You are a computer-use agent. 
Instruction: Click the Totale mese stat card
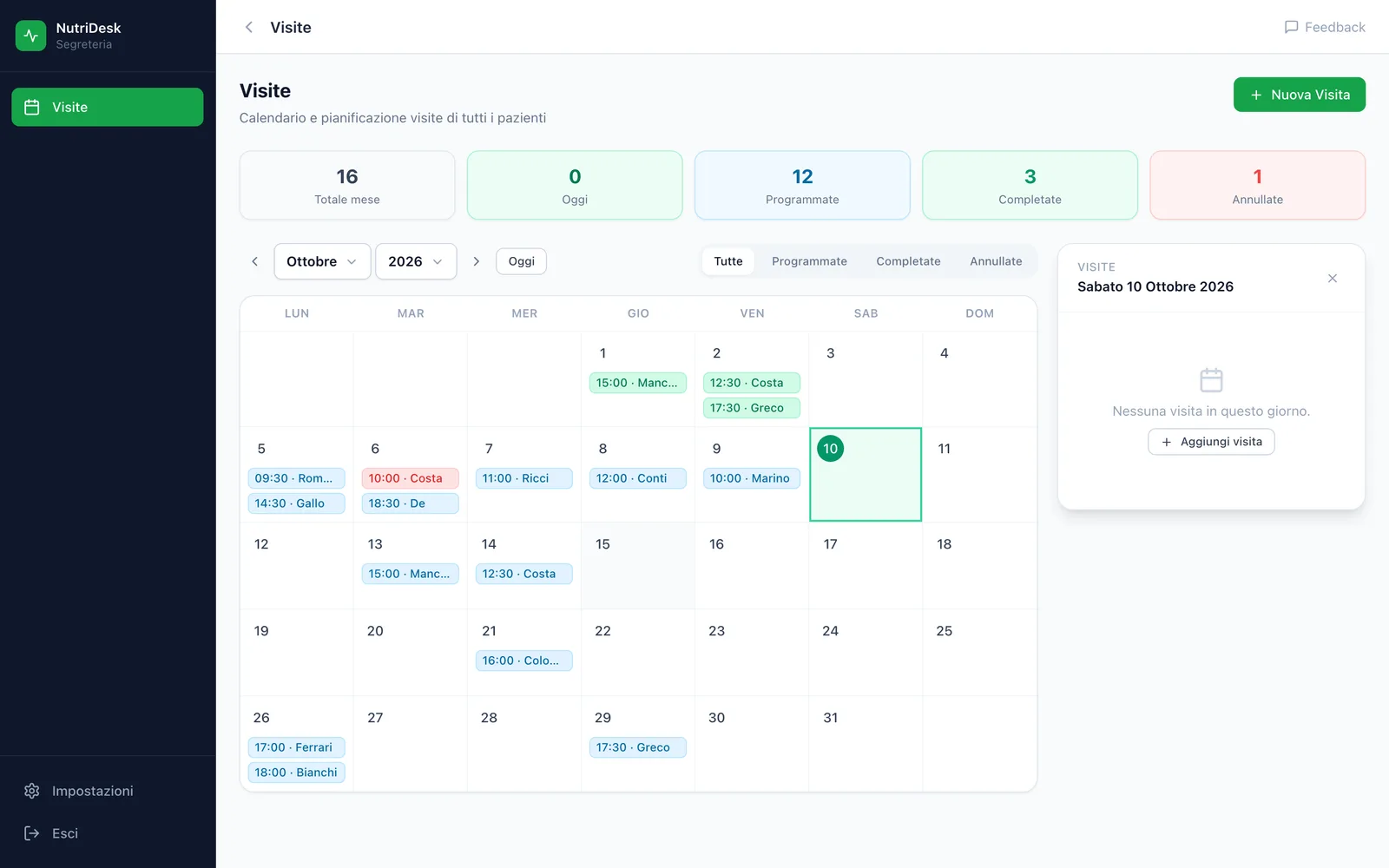tap(347, 186)
